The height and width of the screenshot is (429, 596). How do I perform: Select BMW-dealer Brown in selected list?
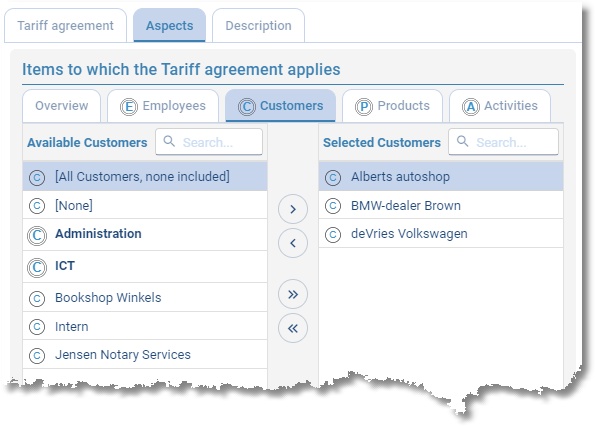click(x=441, y=205)
